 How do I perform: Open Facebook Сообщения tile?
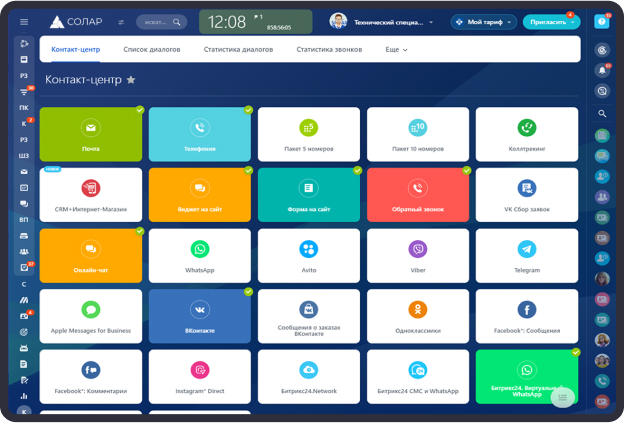point(527,316)
